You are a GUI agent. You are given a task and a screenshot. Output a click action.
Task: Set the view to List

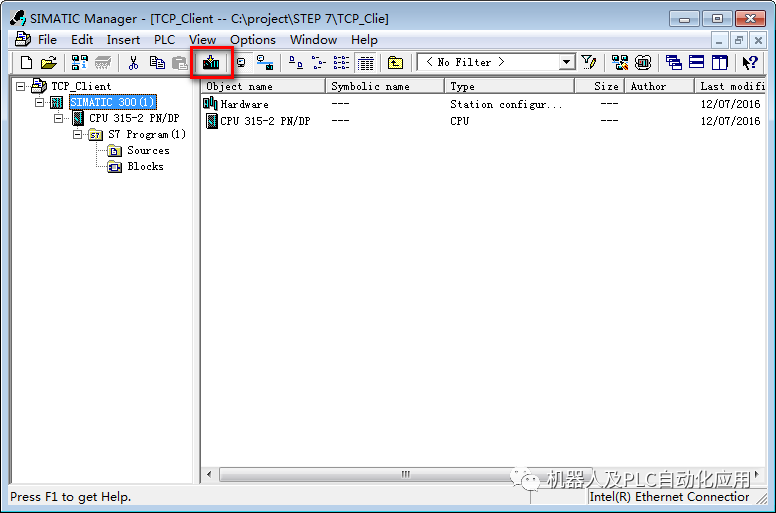[341, 62]
